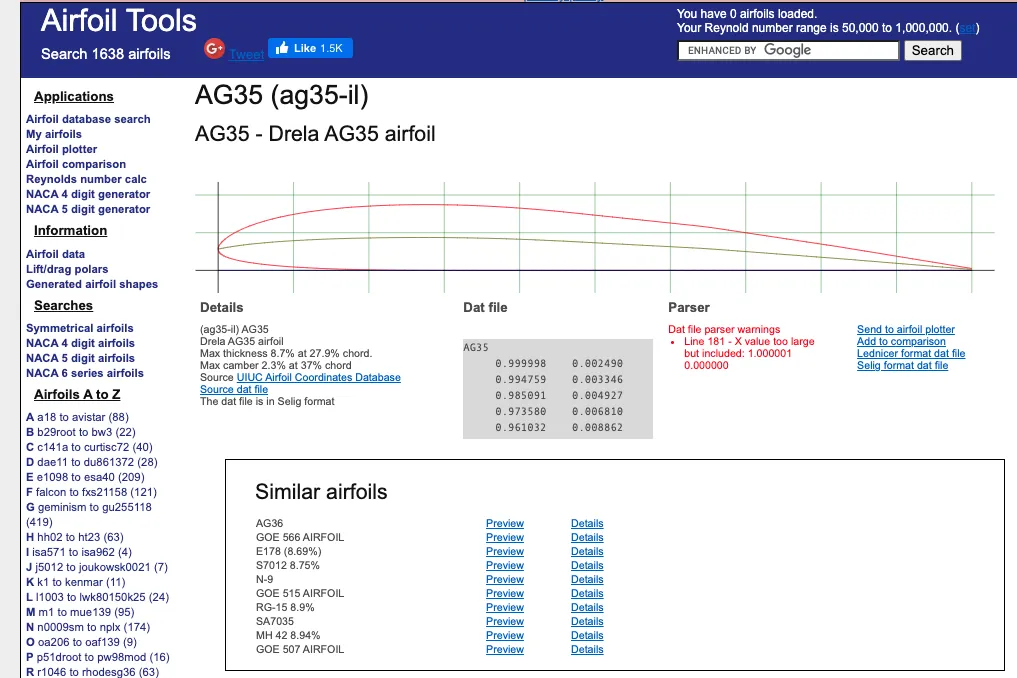Screen dimensions: 1017x678
Task: Click the Tweet share link
Action: (246, 54)
